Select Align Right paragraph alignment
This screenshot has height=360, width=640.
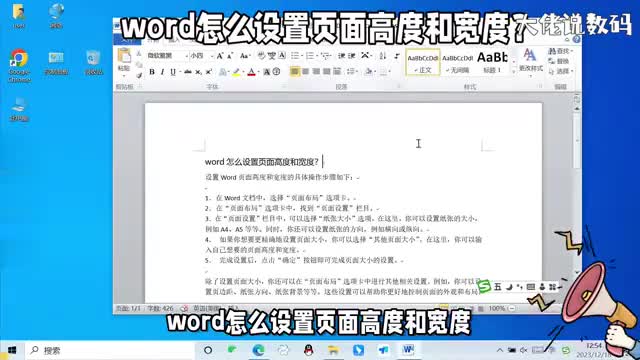point(316,72)
